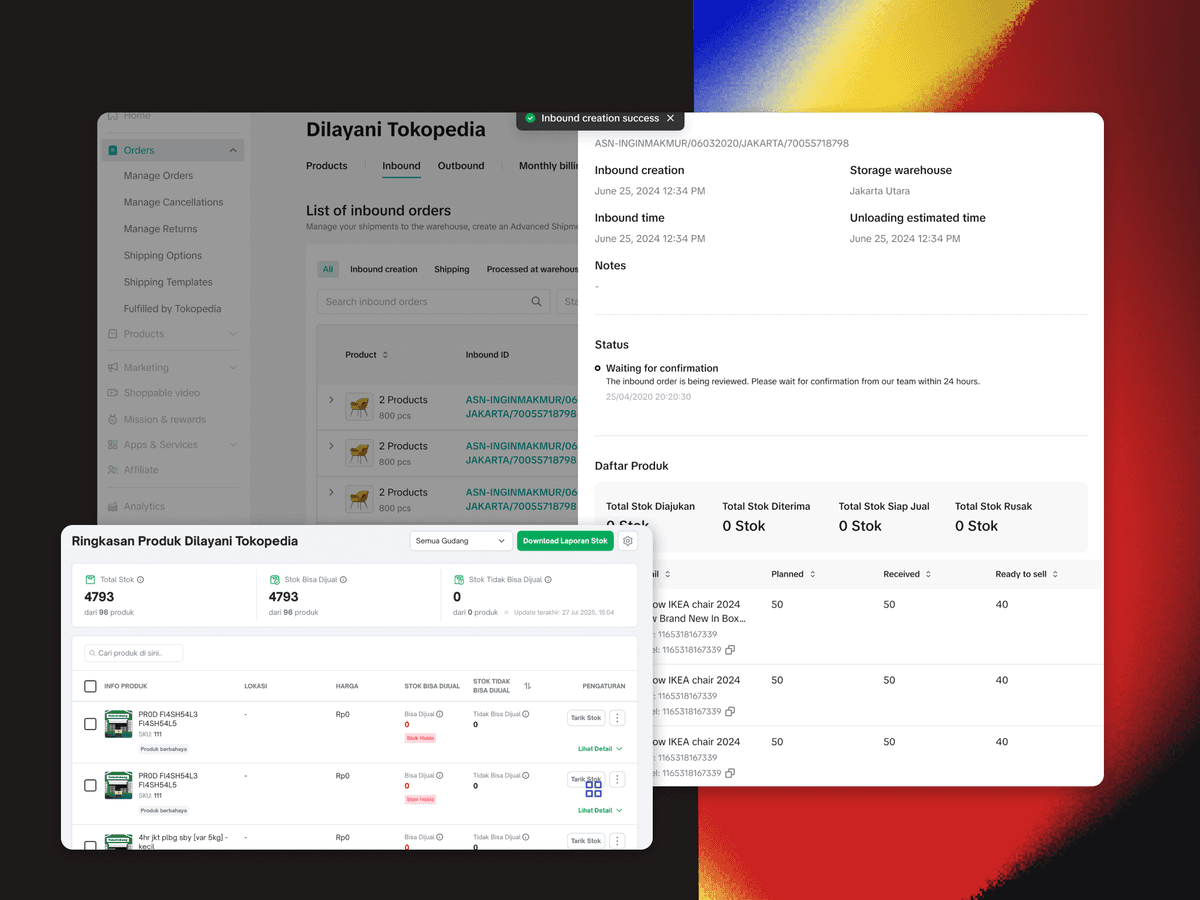
Task: Expand the Products sidebar section
Action: (233, 334)
